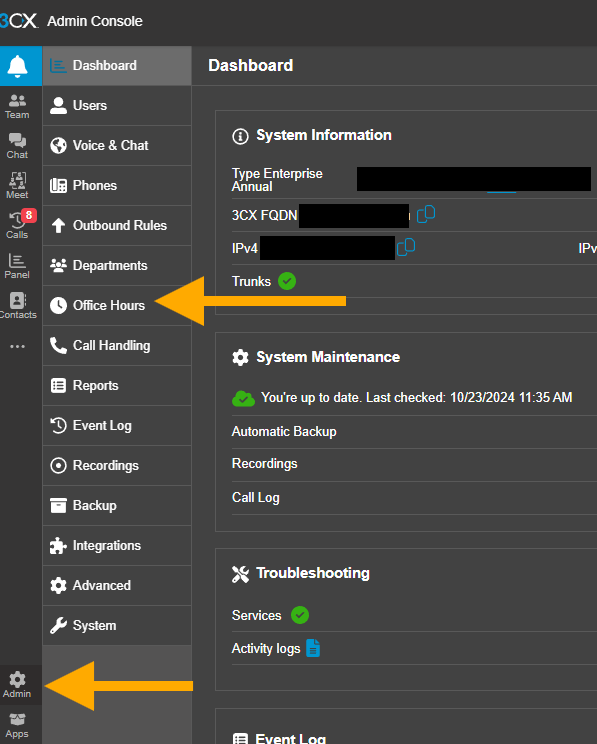Screen dimensions: 597x744
Task: Open the Chat section in left rail
Action: pyautogui.click(x=17, y=146)
